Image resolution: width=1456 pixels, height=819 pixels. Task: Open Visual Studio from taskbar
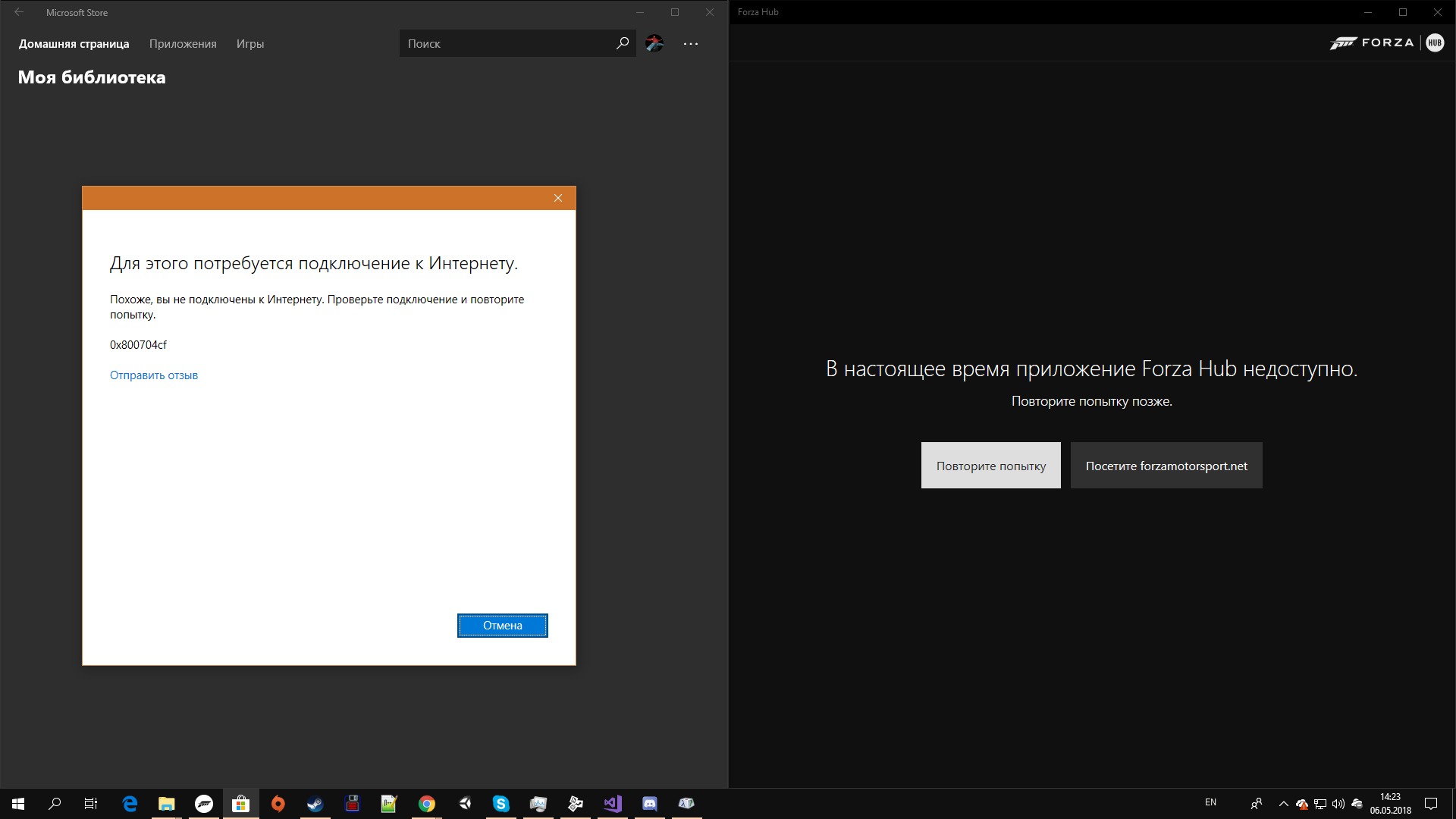tap(613, 804)
